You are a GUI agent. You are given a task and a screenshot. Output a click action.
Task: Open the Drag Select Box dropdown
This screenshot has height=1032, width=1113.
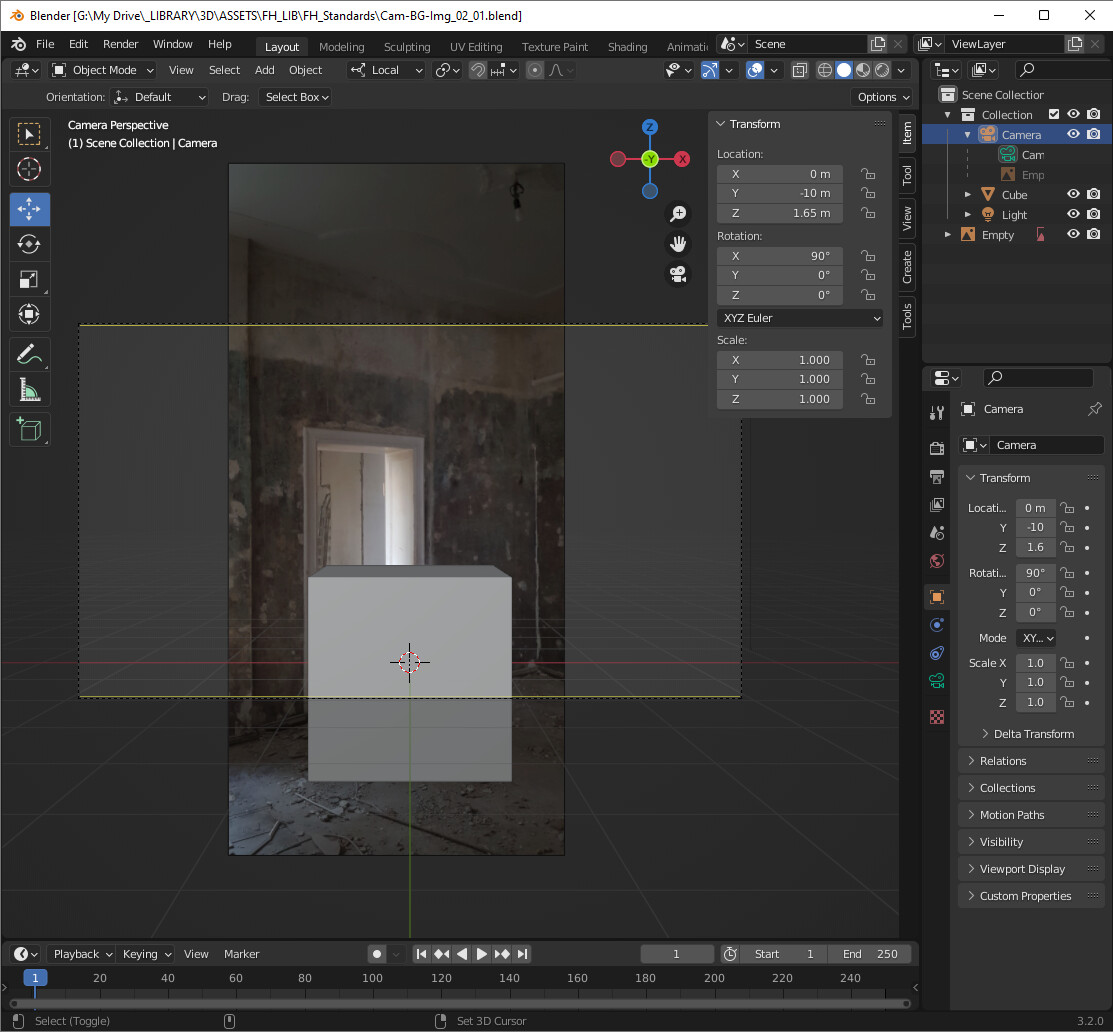point(296,97)
